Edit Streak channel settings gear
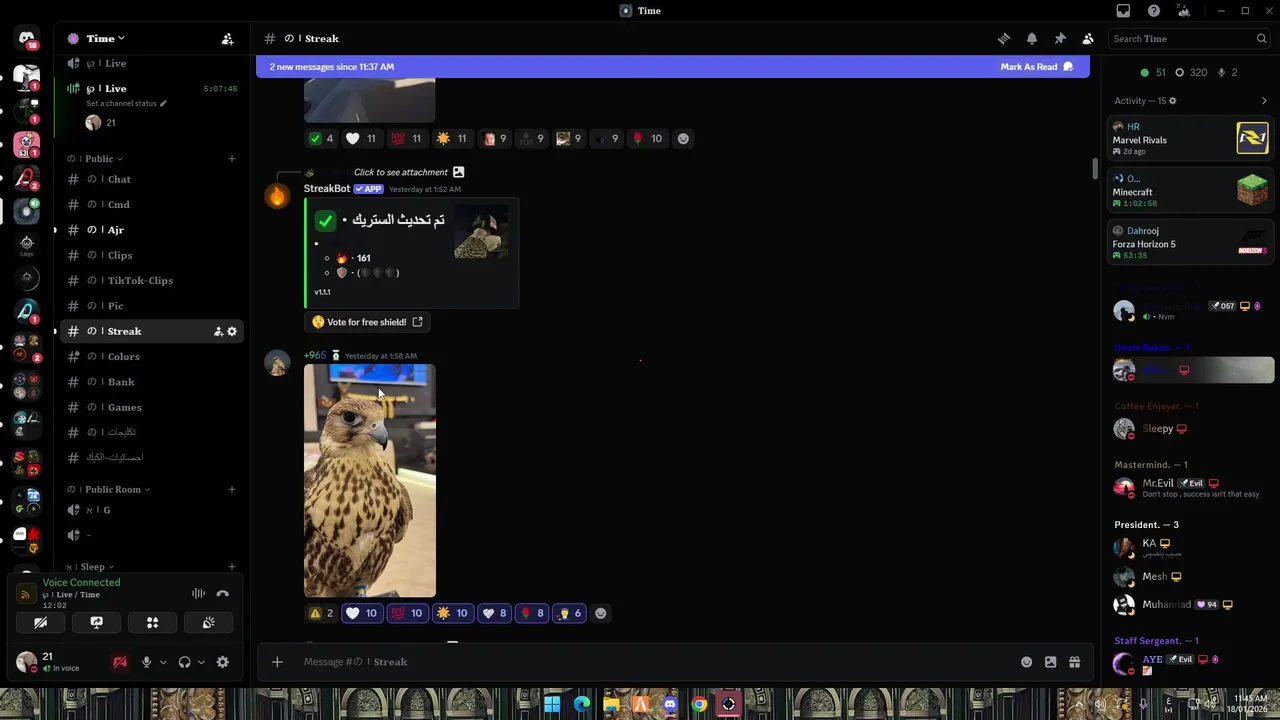This screenshot has height=720, width=1280. [232, 332]
